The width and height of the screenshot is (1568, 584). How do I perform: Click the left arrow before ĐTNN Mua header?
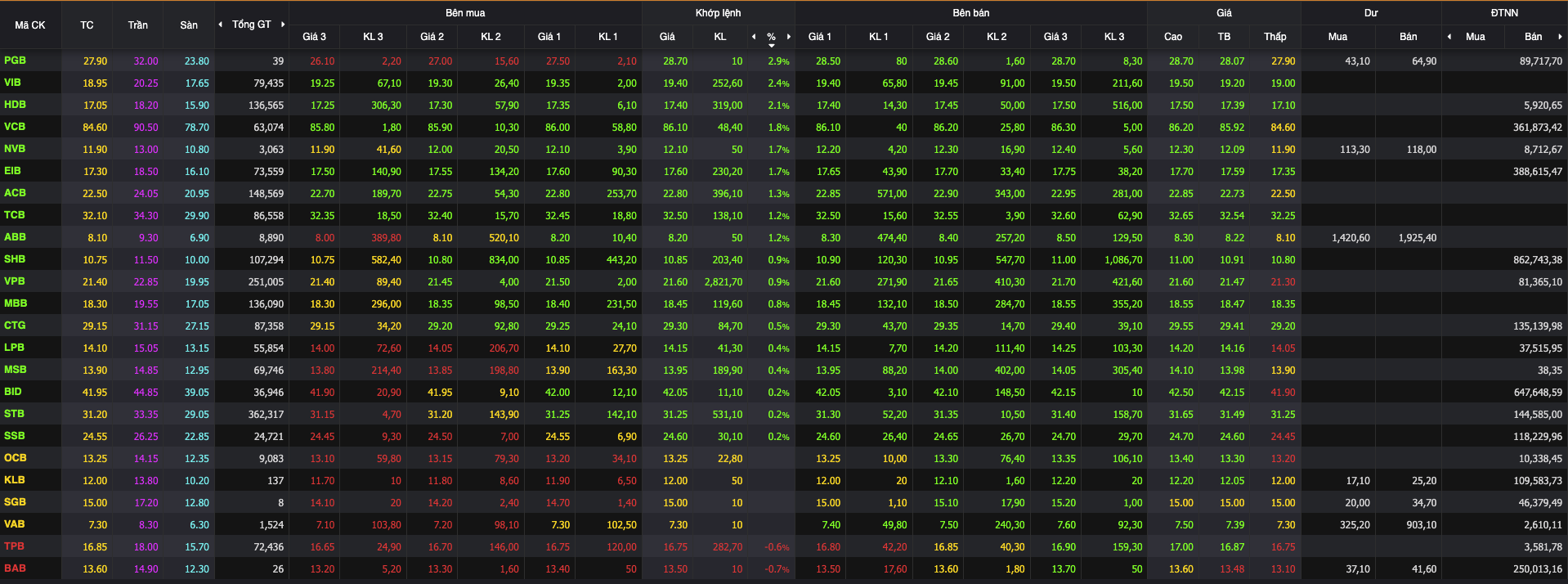(x=1449, y=37)
